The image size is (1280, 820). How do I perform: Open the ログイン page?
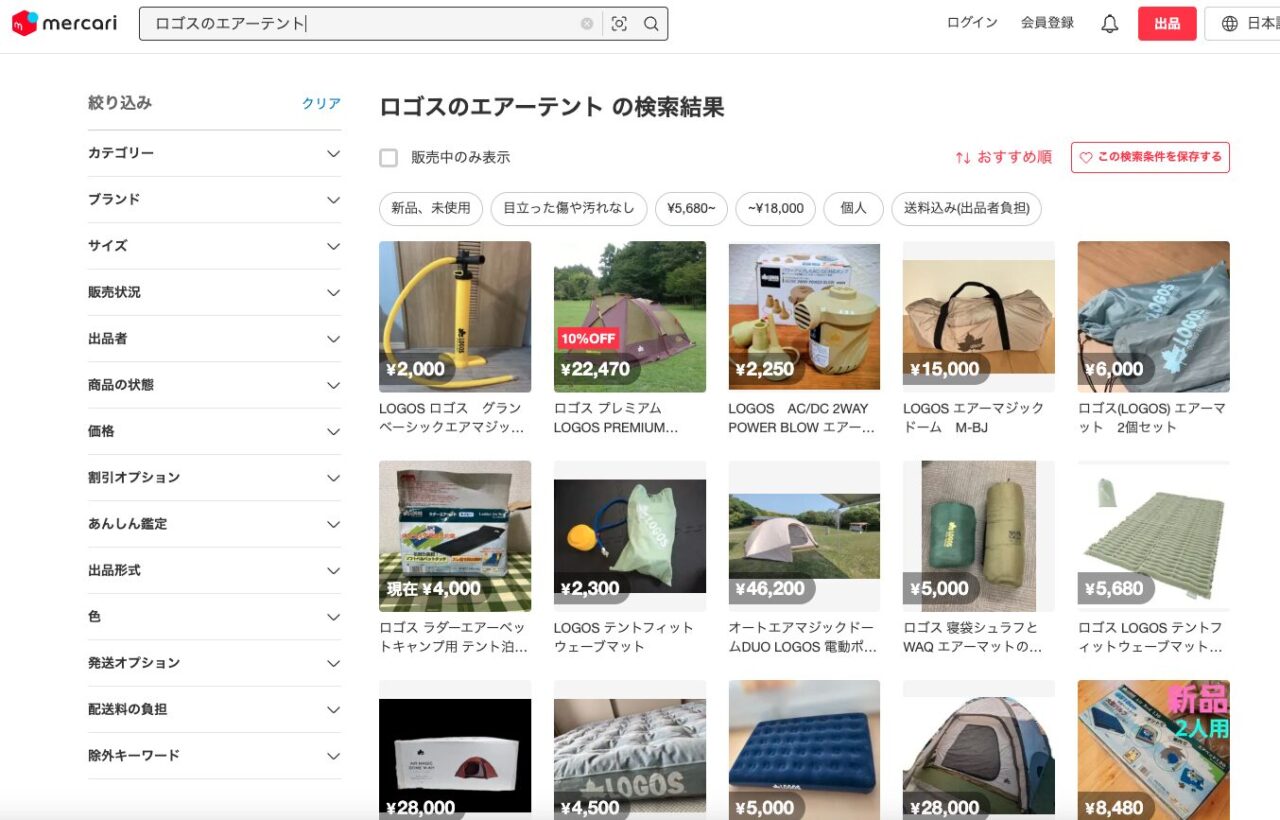(971, 23)
